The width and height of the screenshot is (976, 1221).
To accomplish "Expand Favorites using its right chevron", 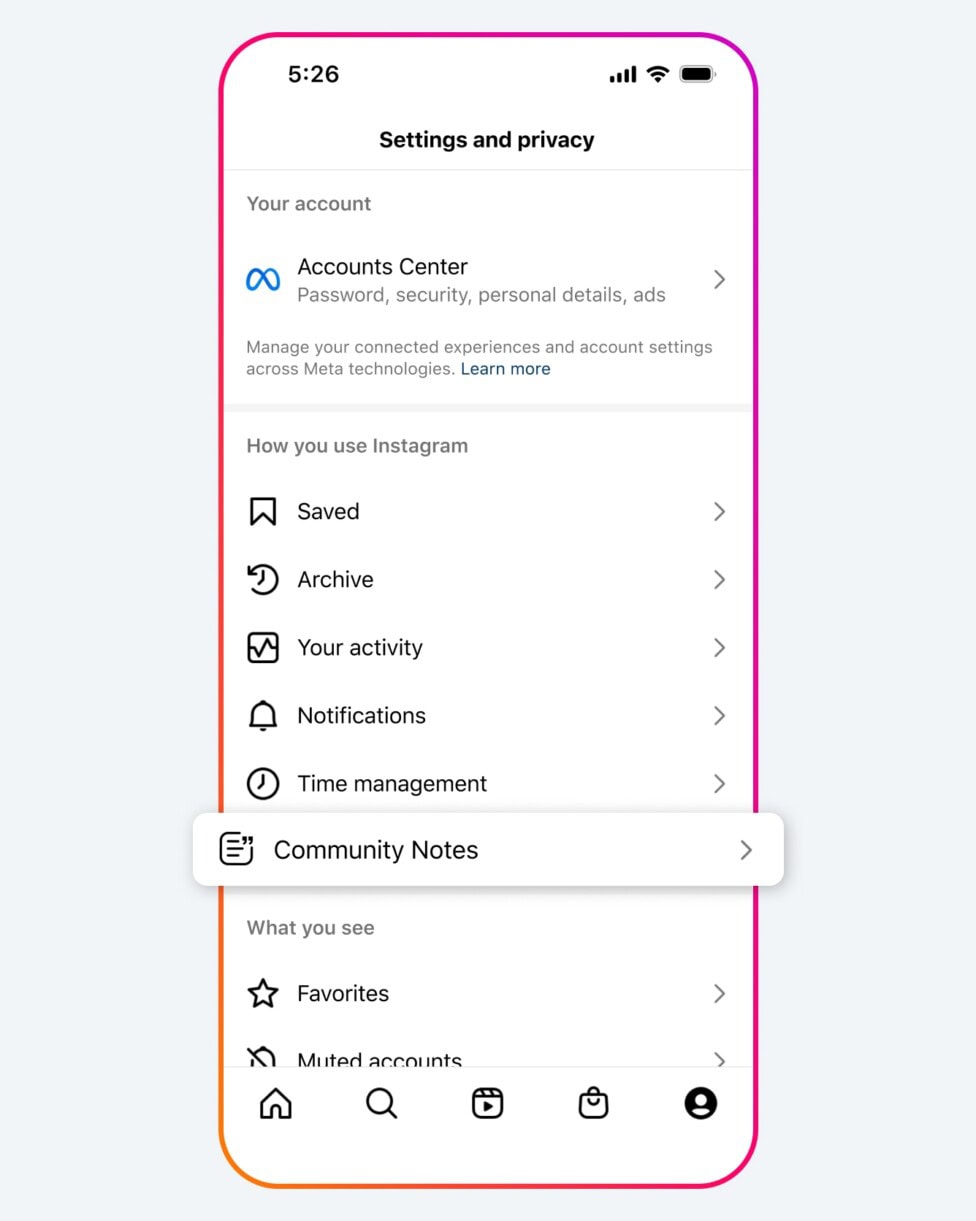I will click(x=719, y=994).
